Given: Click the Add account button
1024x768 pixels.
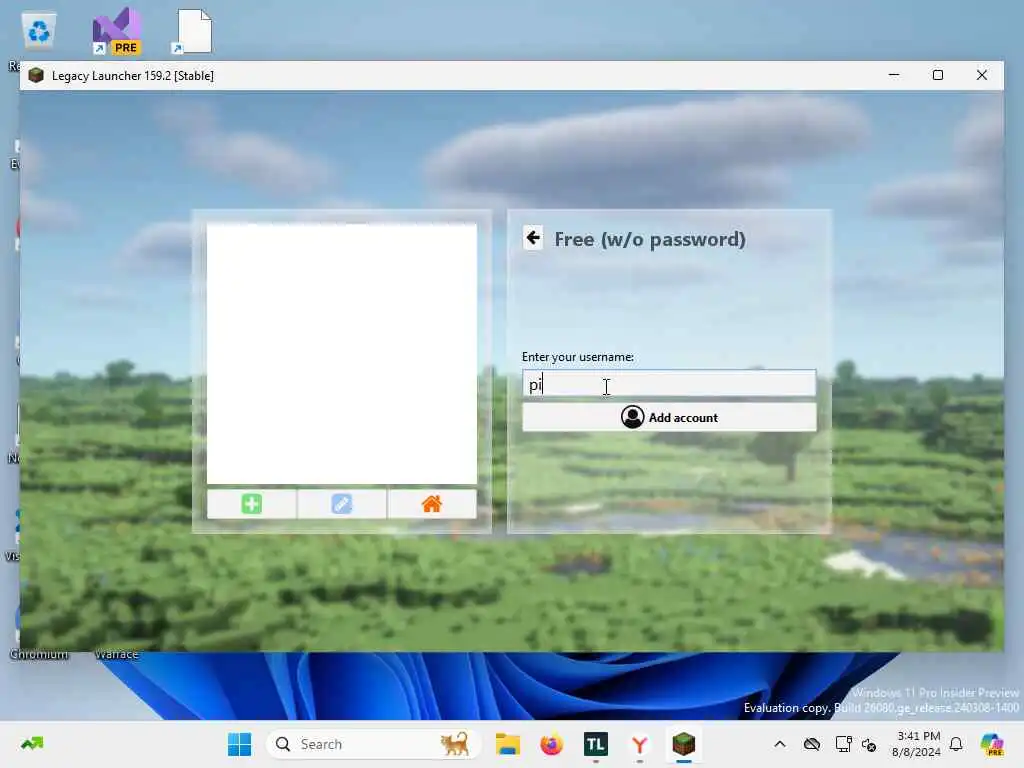Looking at the screenshot, I should click(x=669, y=417).
